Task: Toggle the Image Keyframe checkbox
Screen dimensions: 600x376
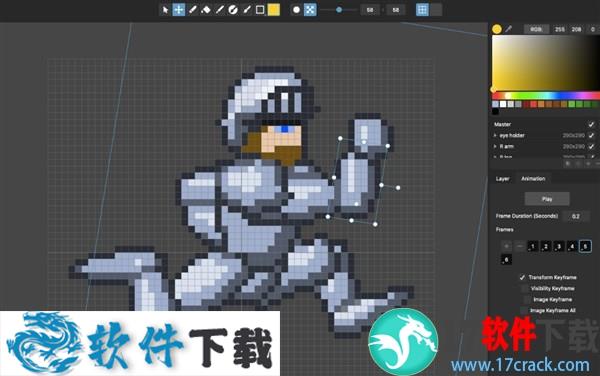Action: pyautogui.click(x=527, y=299)
